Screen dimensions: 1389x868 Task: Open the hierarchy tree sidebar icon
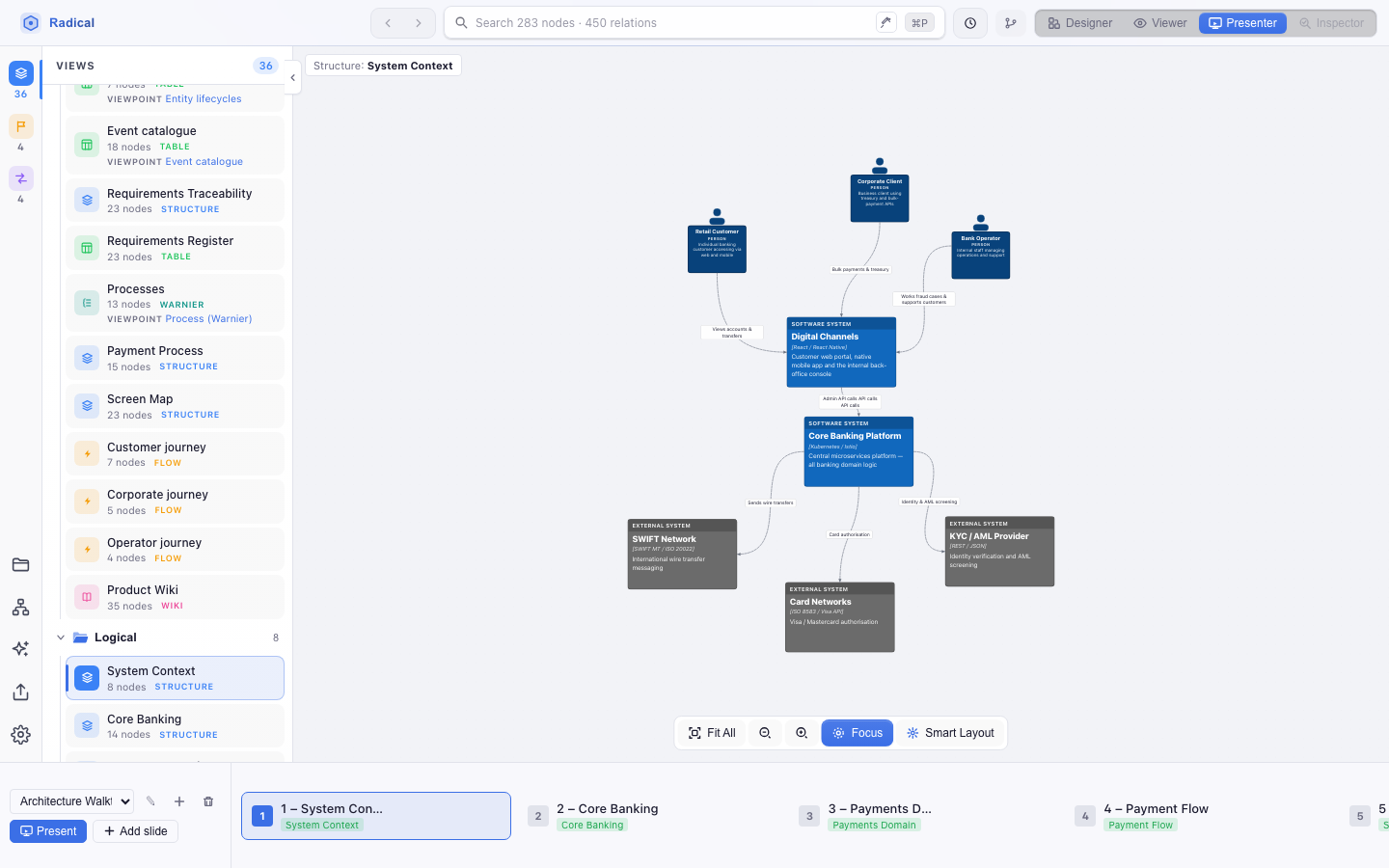click(20, 608)
